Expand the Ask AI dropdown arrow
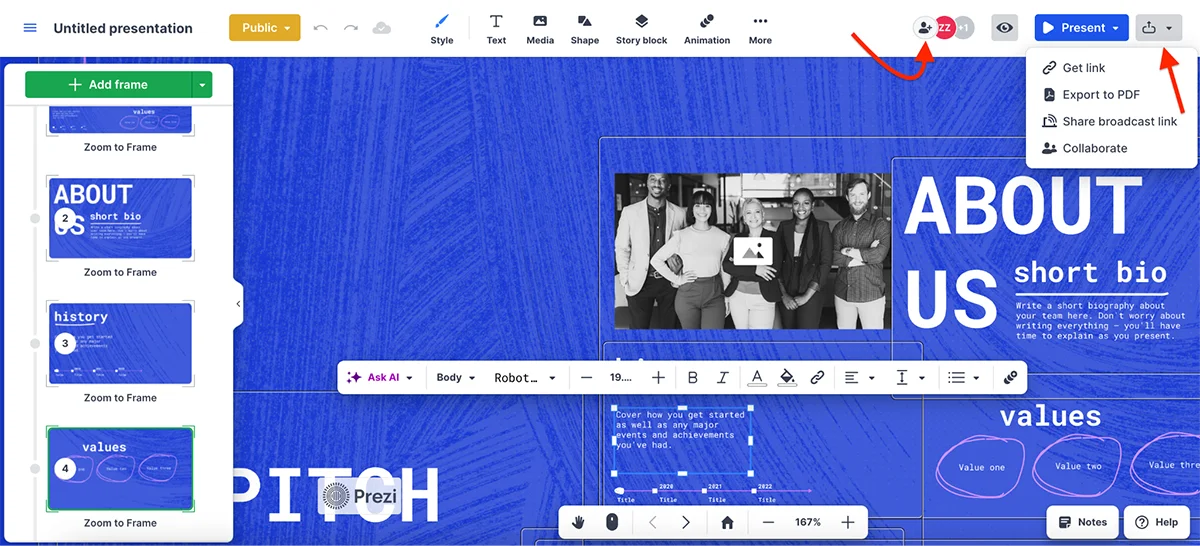Screen dimensions: 1200x546 pyautogui.click(x=410, y=378)
